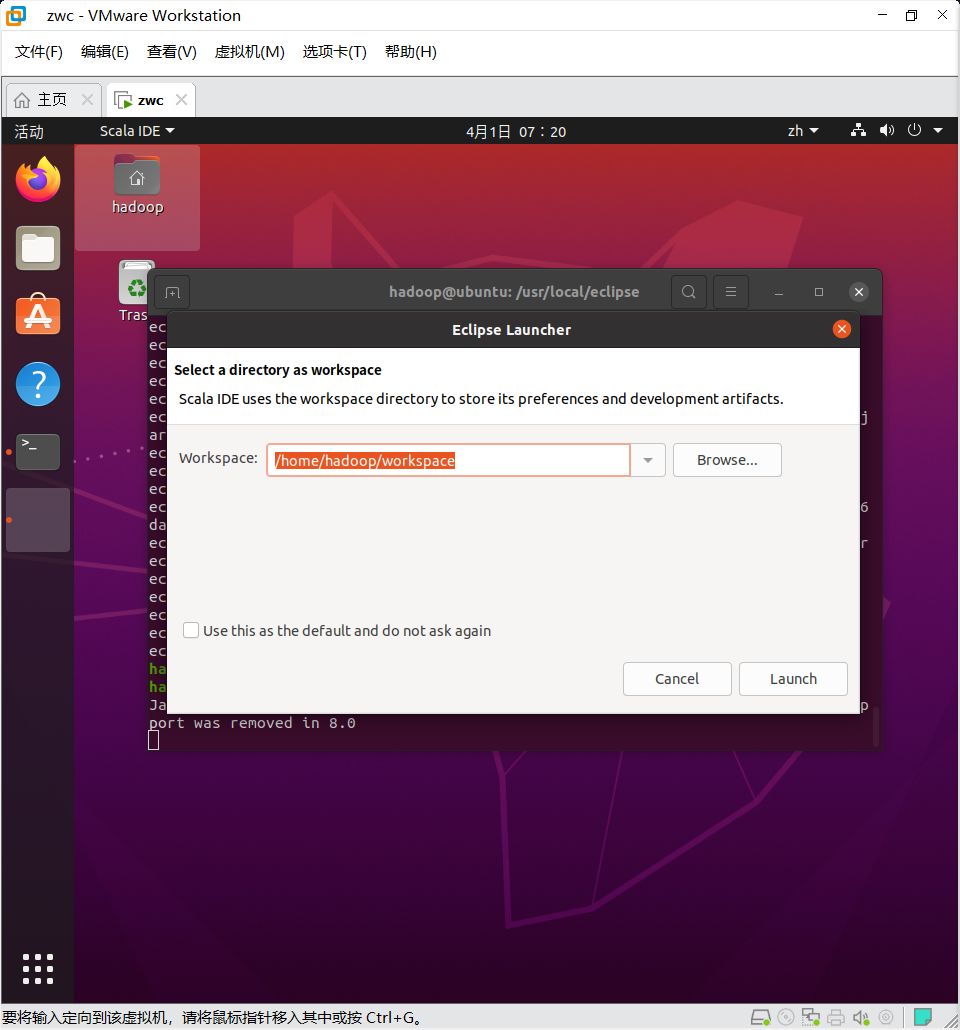Viewport: 960px width, 1030px height.
Task: Expand the system menu arrow
Action: pos(938,131)
